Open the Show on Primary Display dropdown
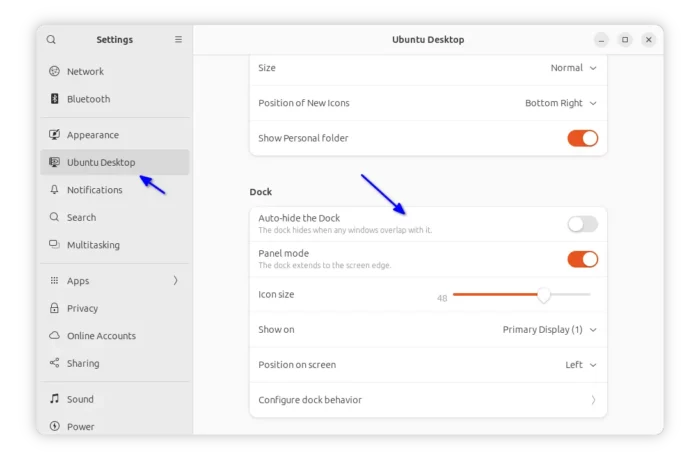The width and height of the screenshot is (700, 464). click(x=550, y=330)
